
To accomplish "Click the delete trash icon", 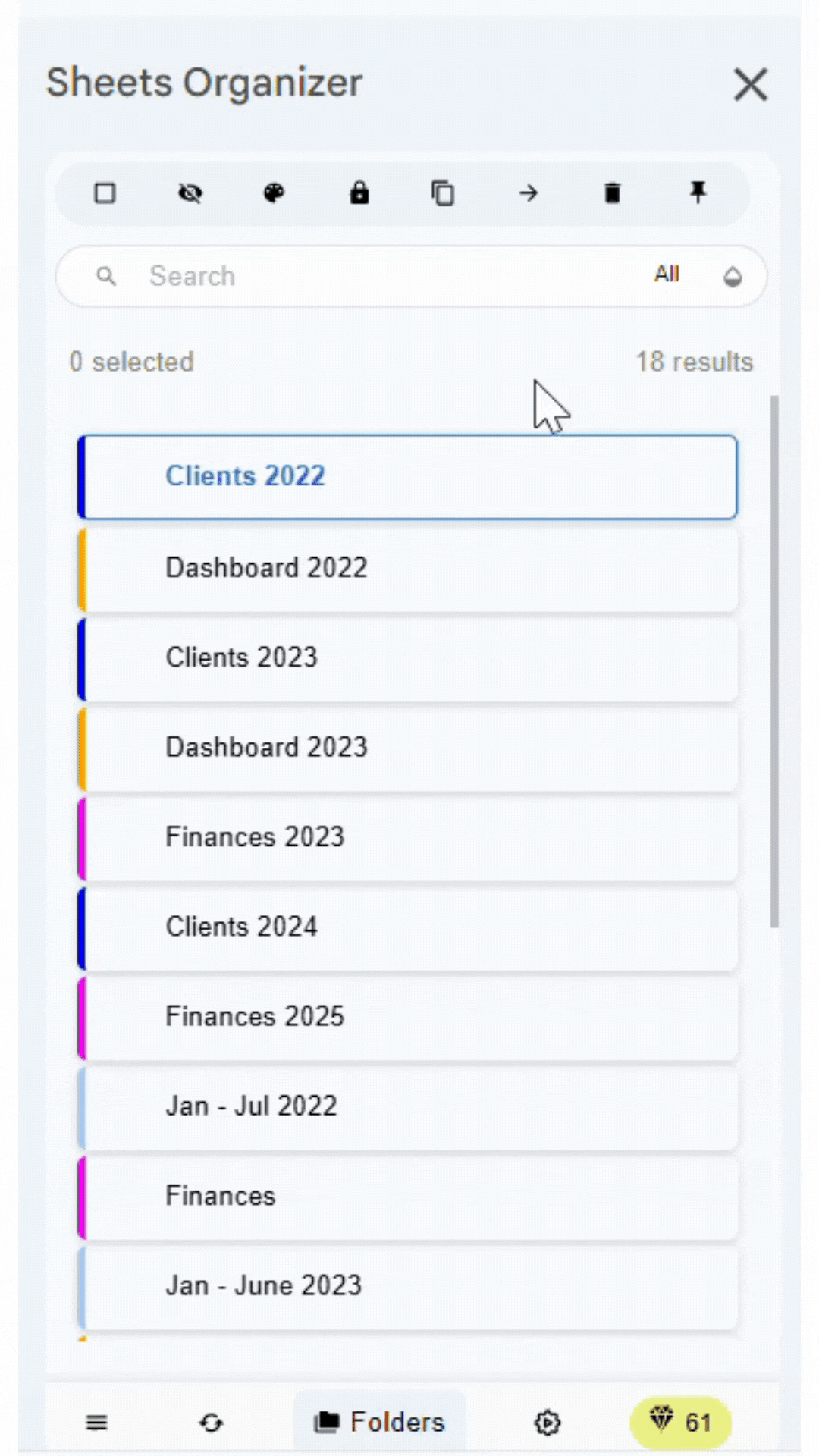I will tap(613, 193).
